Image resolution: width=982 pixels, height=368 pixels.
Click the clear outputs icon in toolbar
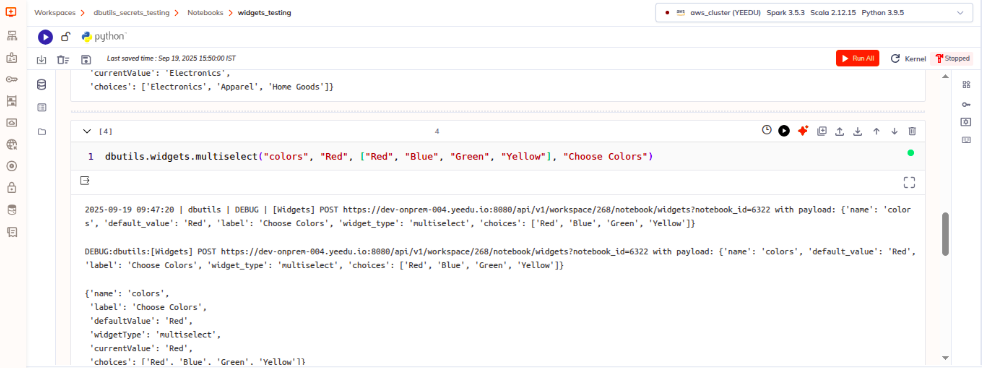tap(63, 59)
